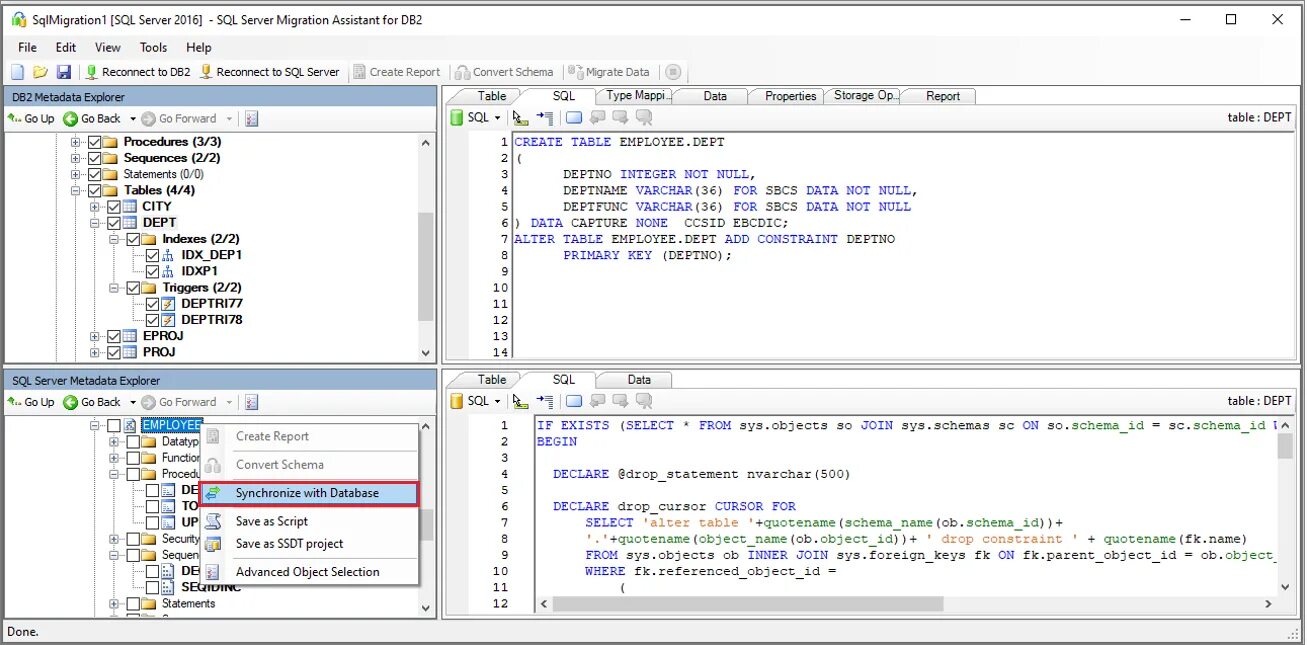Click blue rectangle icon in upper SQL toolbar
The width and height of the screenshot is (1307, 645).
pyautogui.click(x=574, y=118)
